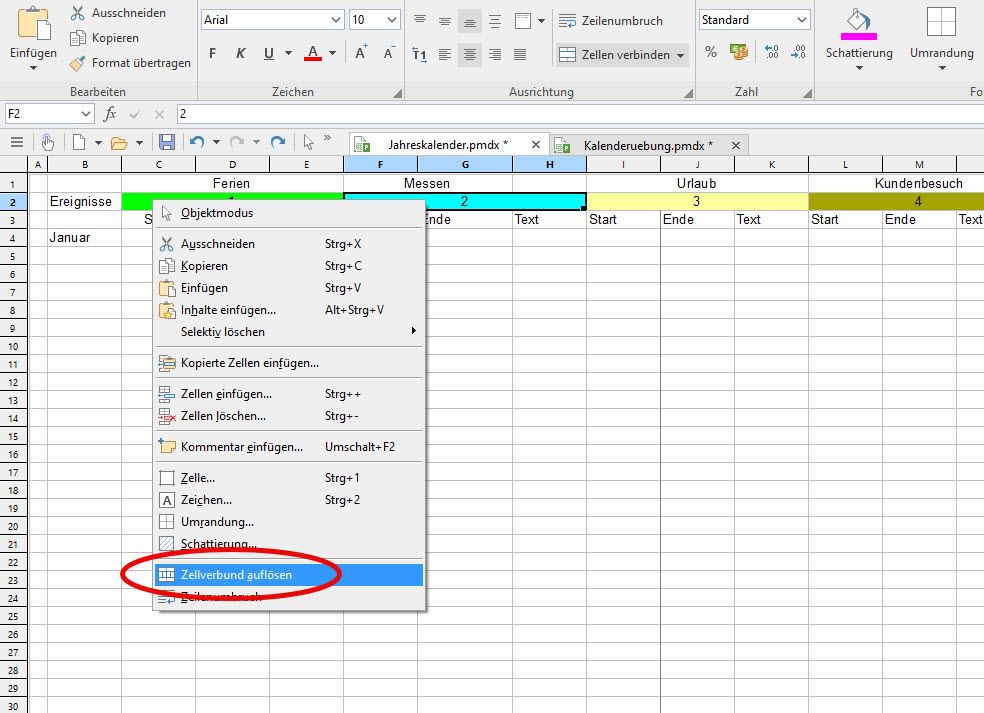
Task: Click the Ausschneiden scissors icon in ribbon
Action: click(x=78, y=13)
